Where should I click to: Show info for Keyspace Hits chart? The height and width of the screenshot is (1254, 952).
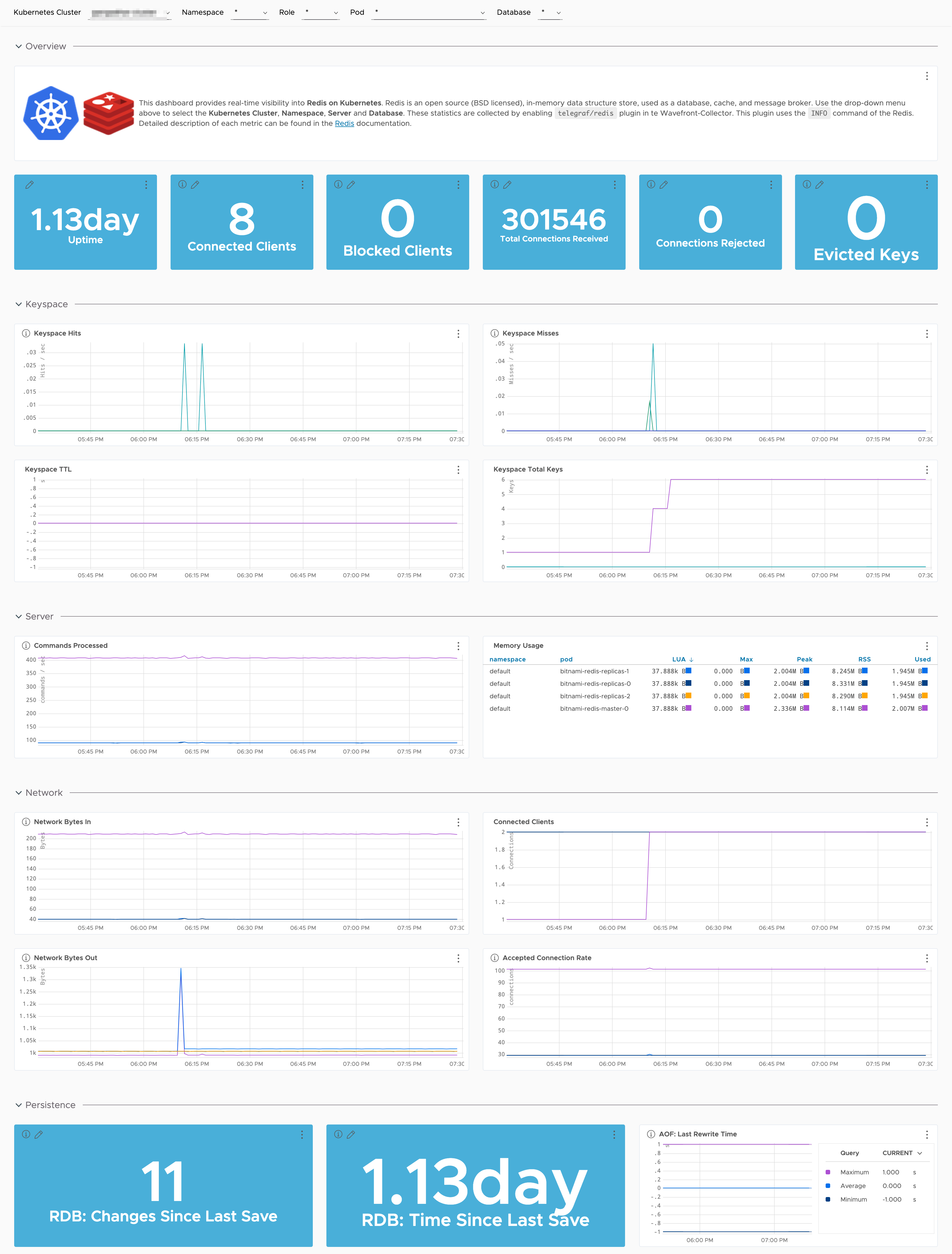tap(26, 333)
